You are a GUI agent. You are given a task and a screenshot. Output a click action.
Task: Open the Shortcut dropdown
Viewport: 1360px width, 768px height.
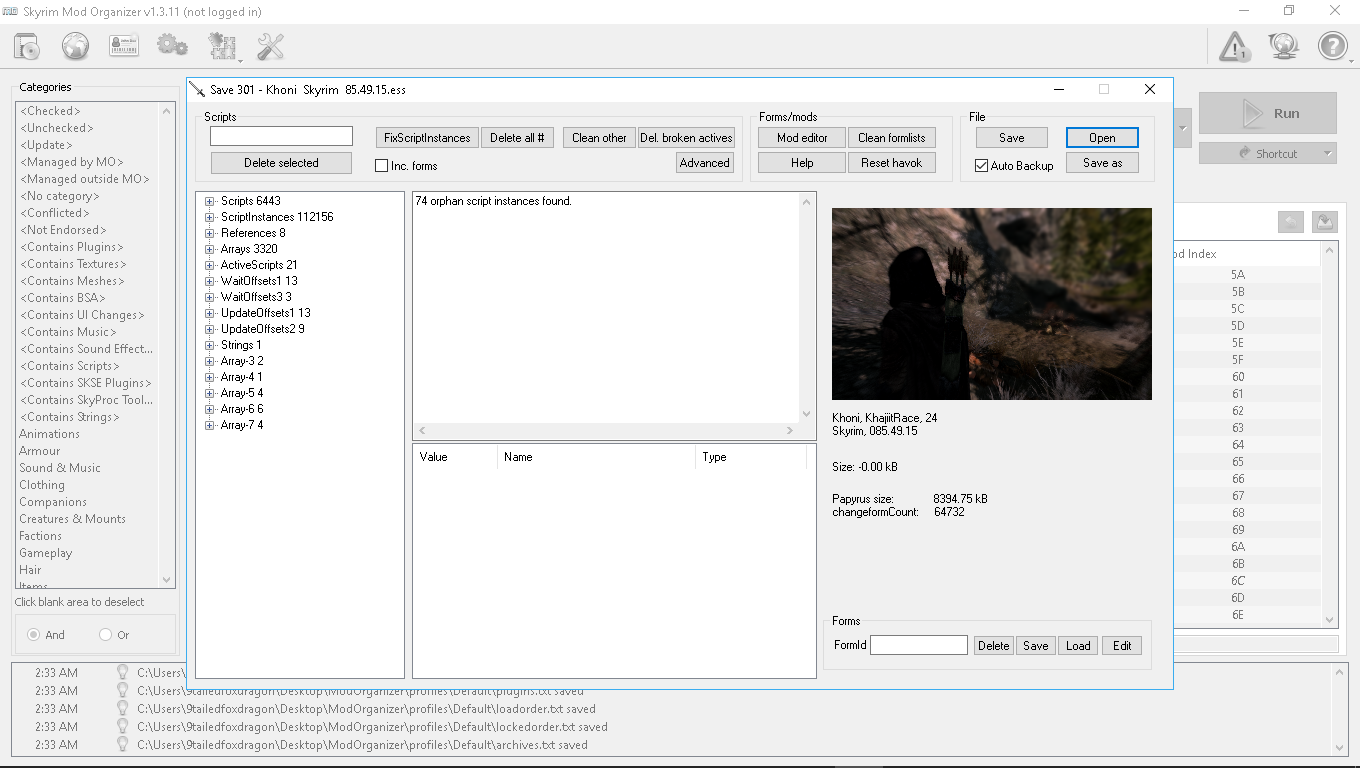click(x=1268, y=152)
